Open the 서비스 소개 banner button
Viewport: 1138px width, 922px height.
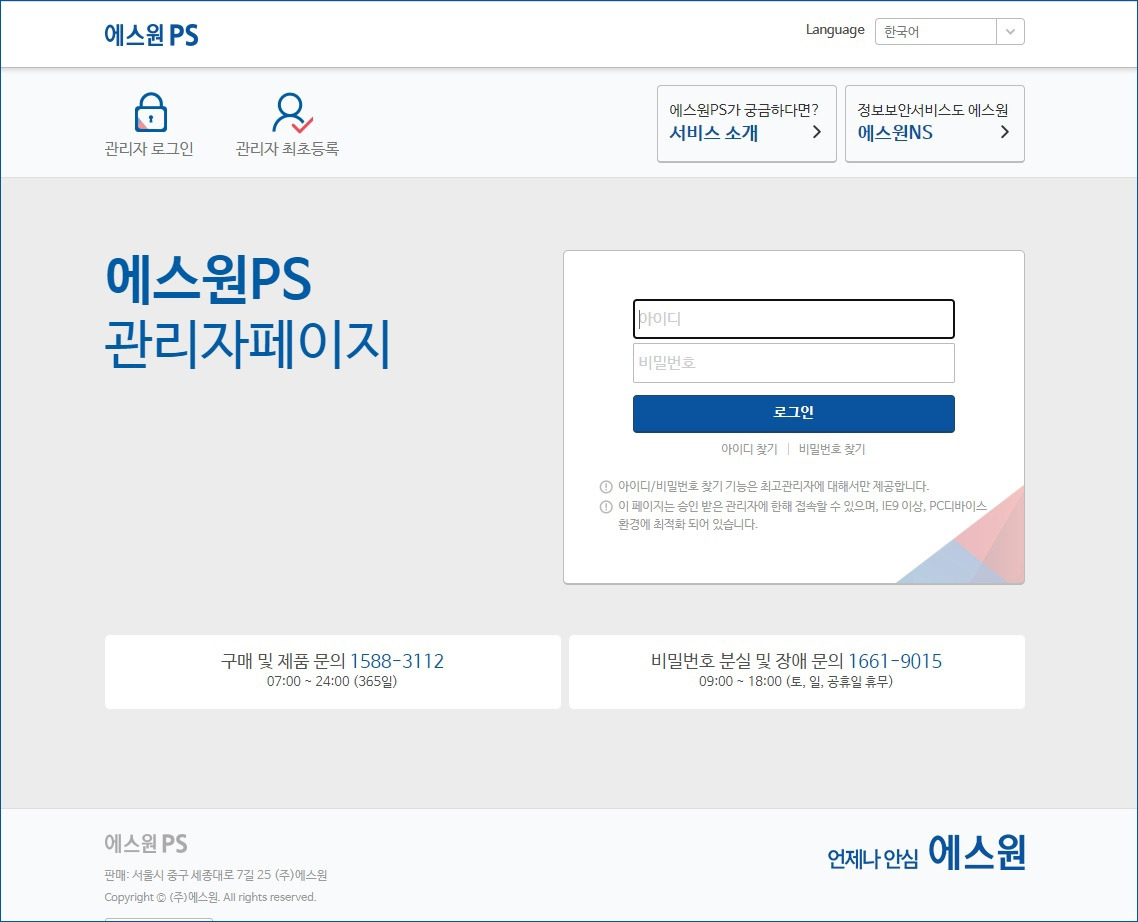coord(747,123)
